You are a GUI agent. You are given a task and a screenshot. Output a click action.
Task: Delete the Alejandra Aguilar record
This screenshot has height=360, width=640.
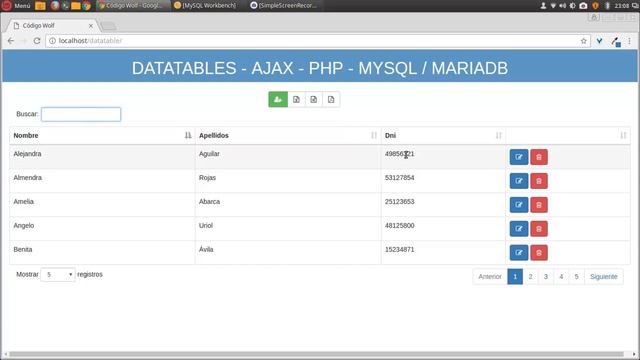[539, 157]
